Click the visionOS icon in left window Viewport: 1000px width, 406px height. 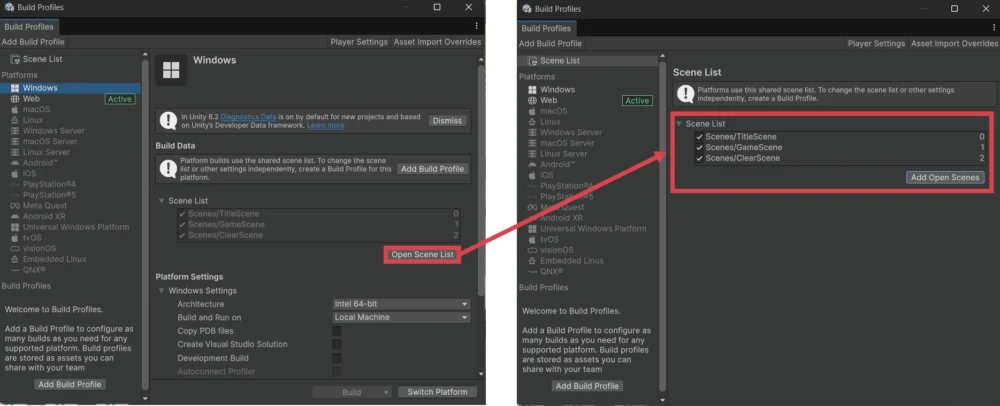point(14,249)
